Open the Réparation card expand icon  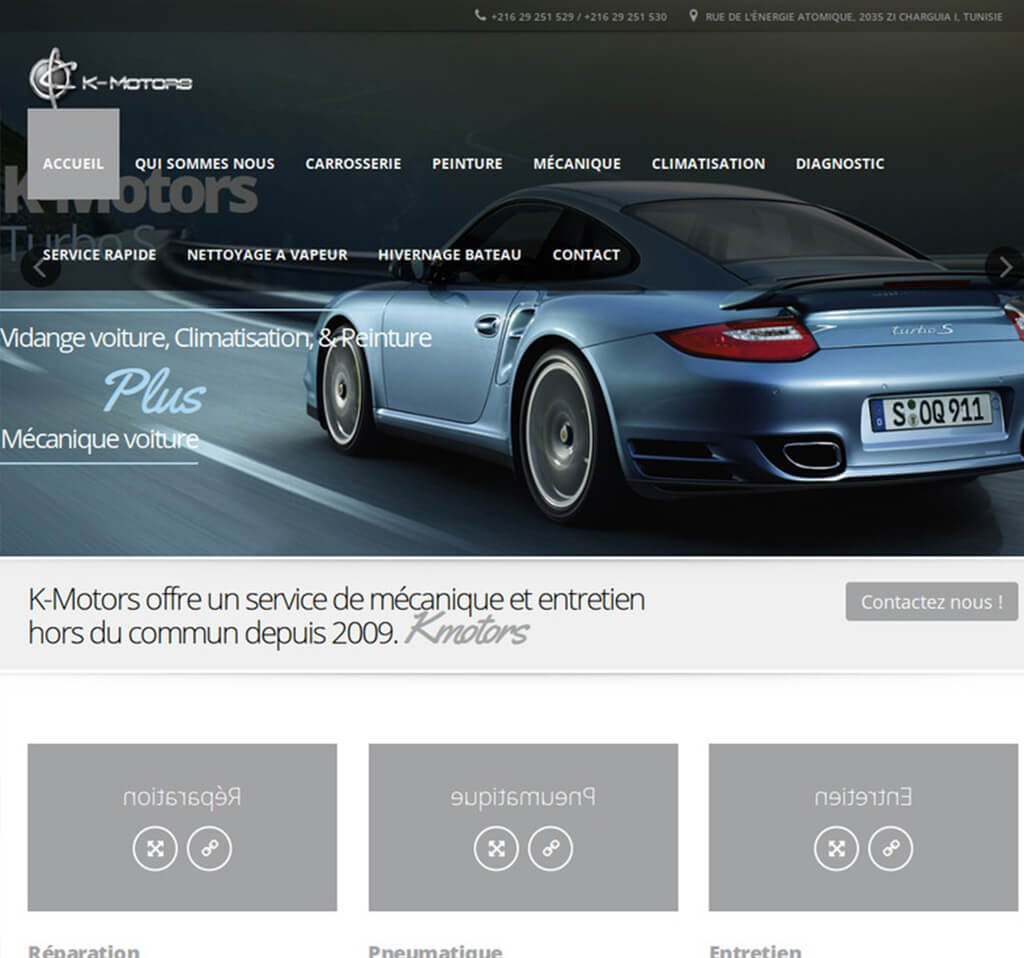click(155, 848)
